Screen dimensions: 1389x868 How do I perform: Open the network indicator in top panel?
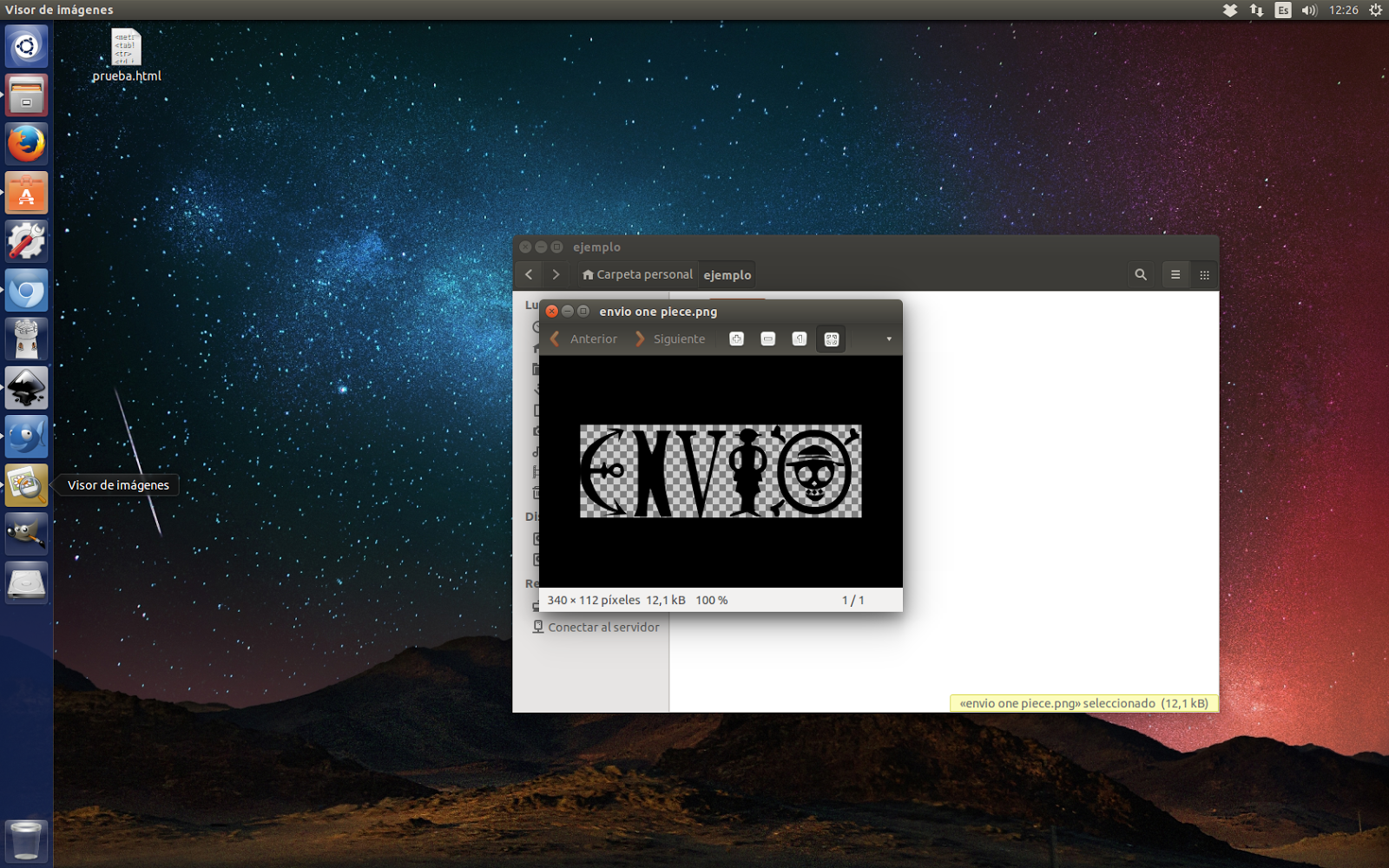coord(1256,10)
